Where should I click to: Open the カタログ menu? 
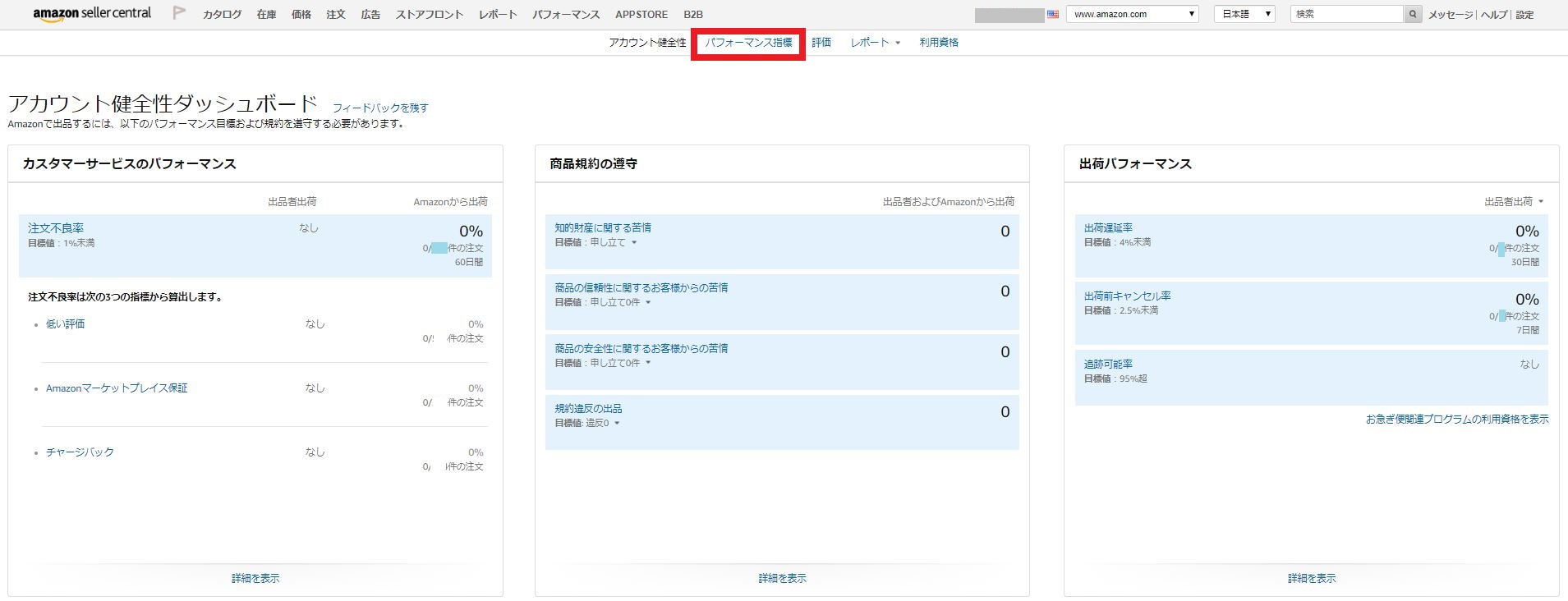click(222, 15)
